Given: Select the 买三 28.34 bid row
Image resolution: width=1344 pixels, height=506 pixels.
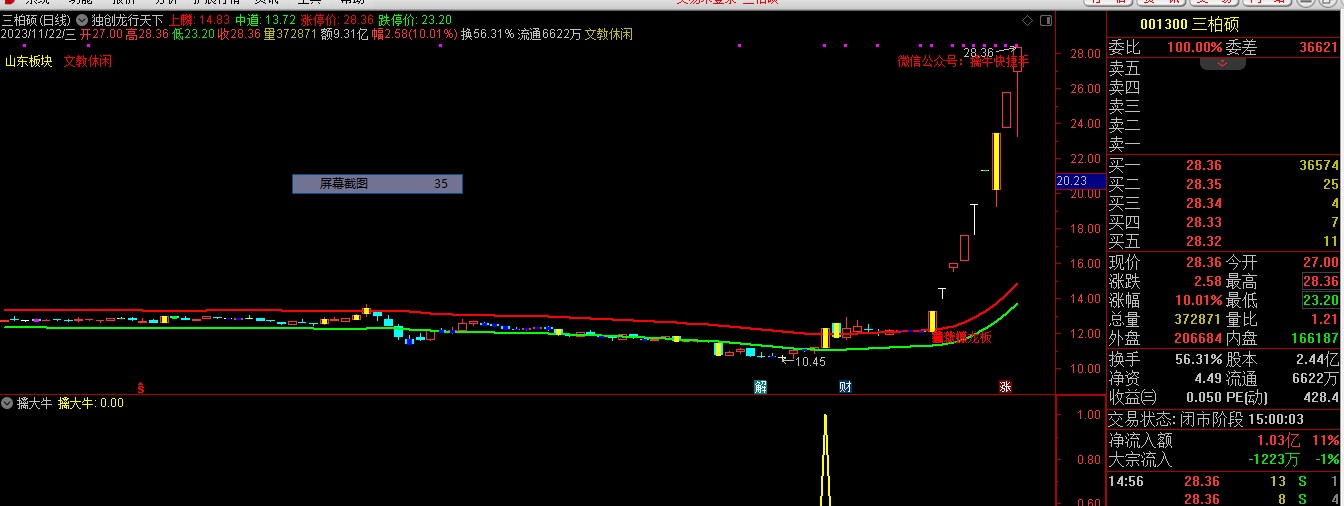Looking at the screenshot, I should point(1224,203).
